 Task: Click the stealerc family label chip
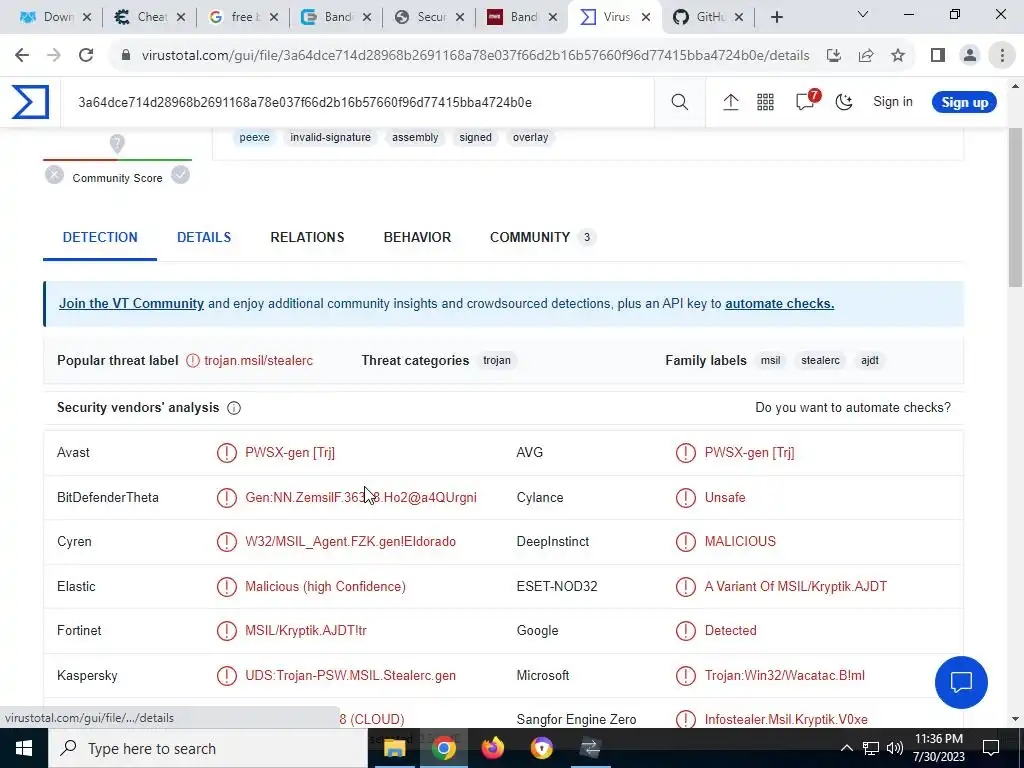tap(820, 360)
